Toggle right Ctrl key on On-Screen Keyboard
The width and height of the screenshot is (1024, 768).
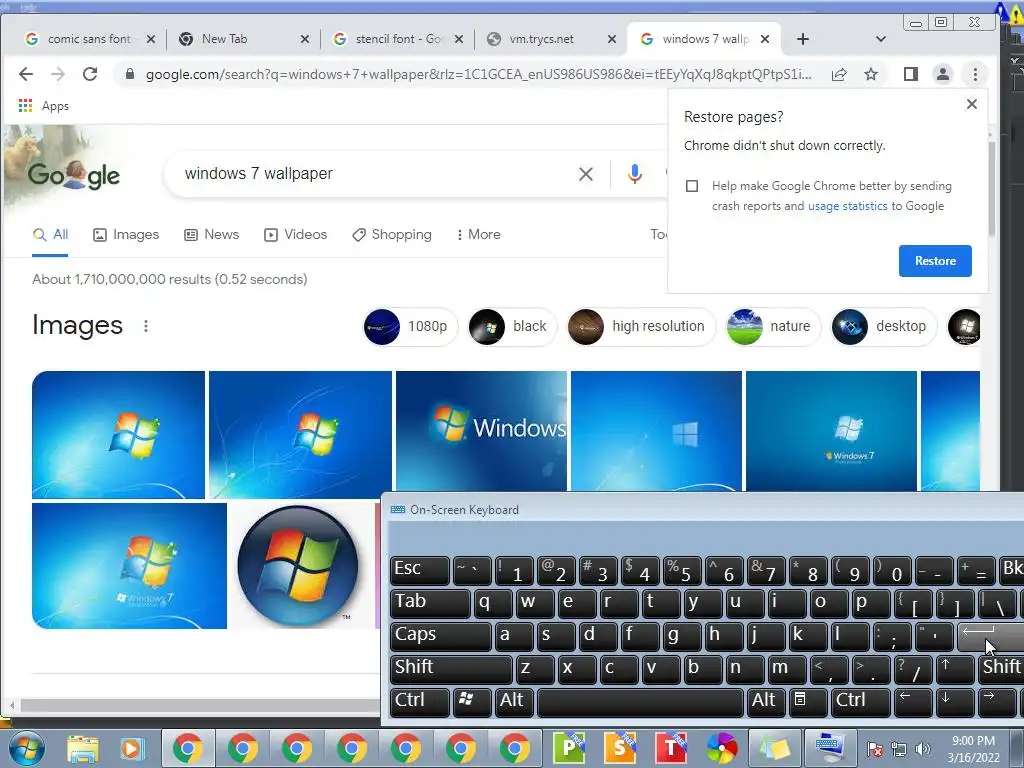861,702
